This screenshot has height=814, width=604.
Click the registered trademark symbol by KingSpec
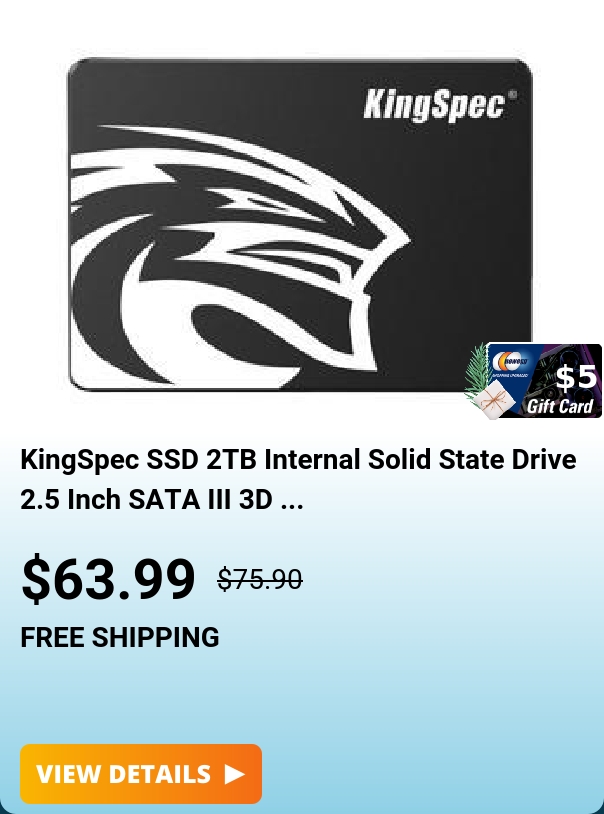[x=512, y=94]
